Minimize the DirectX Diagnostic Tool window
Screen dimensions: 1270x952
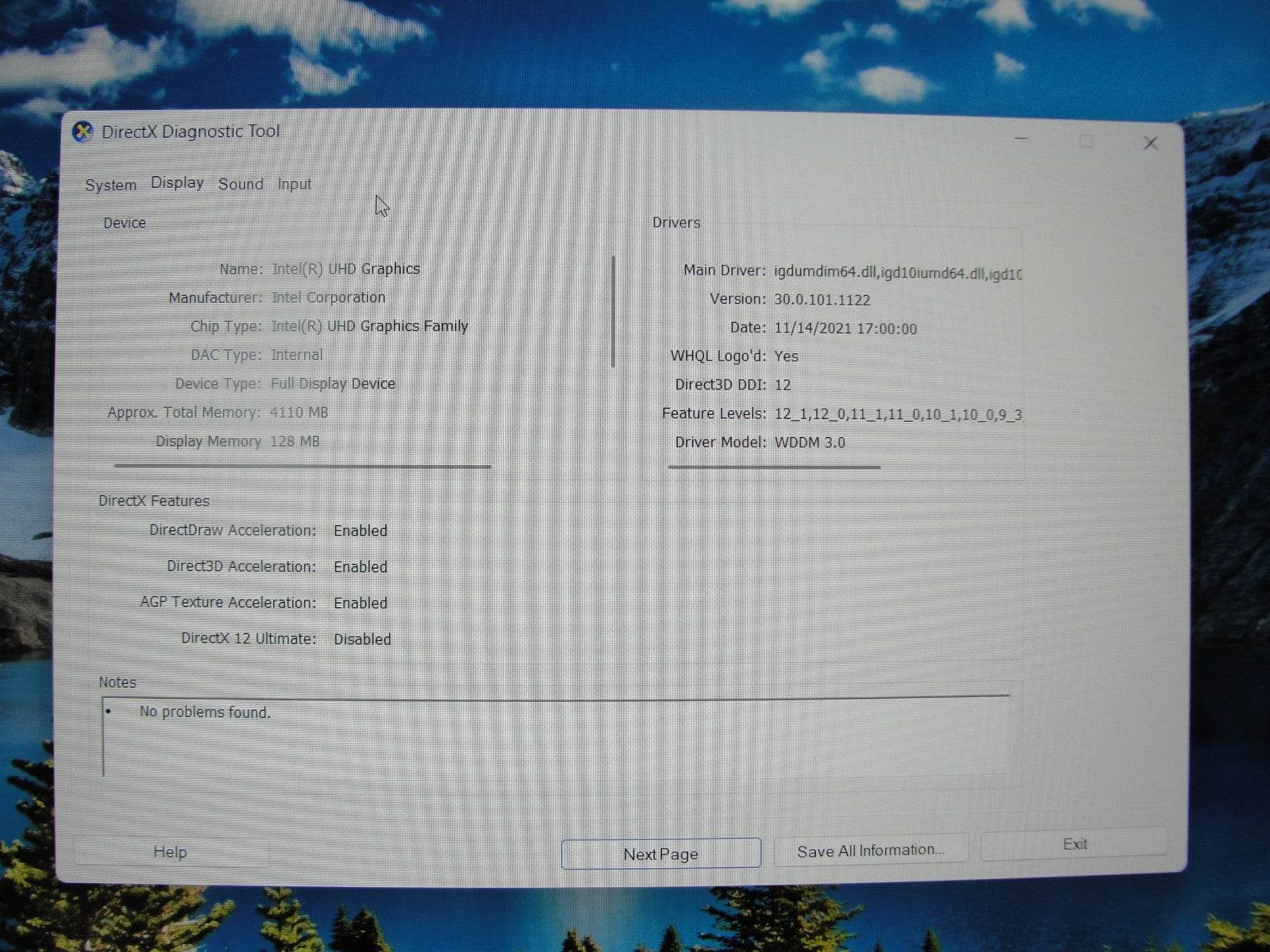tap(1021, 137)
